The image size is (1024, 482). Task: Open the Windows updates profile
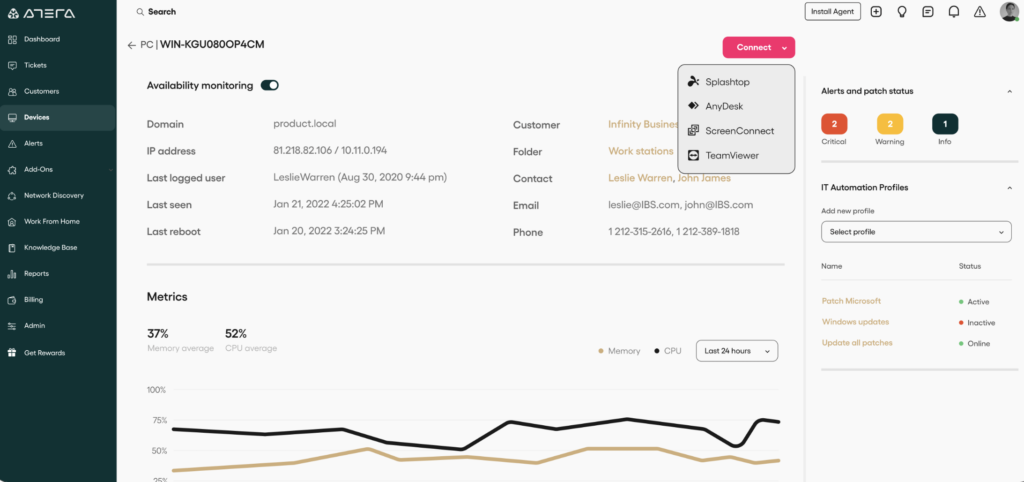pyautogui.click(x=855, y=321)
